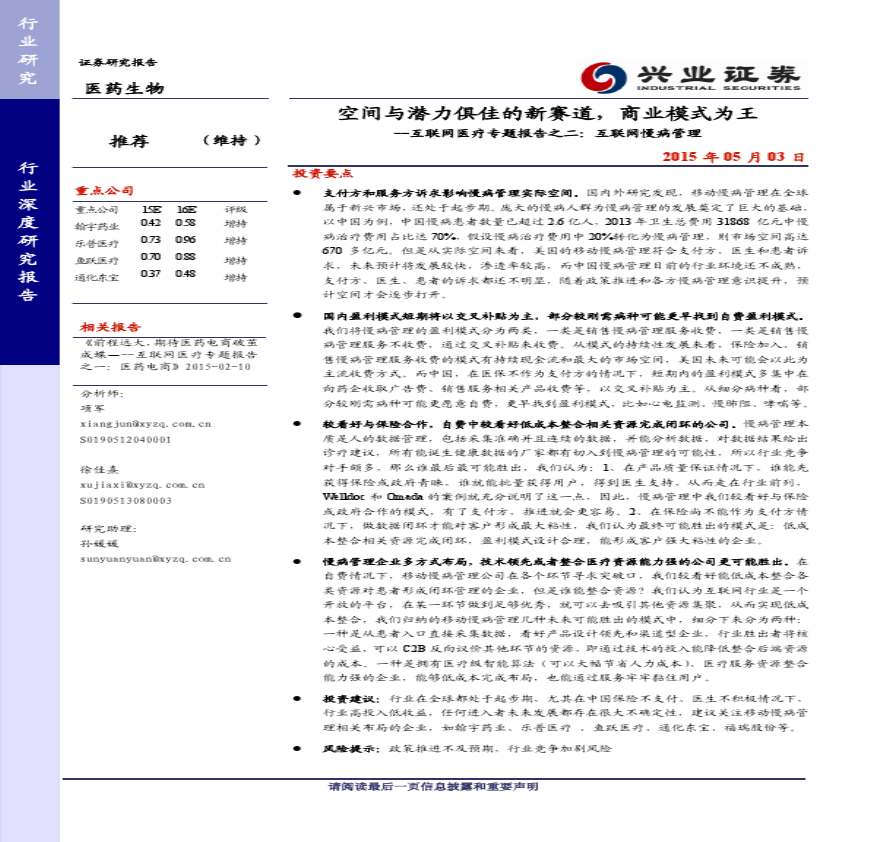Click the 增持 rating in 乐普医疗 row
This screenshot has width=870, height=842.
tap(236, 241)
